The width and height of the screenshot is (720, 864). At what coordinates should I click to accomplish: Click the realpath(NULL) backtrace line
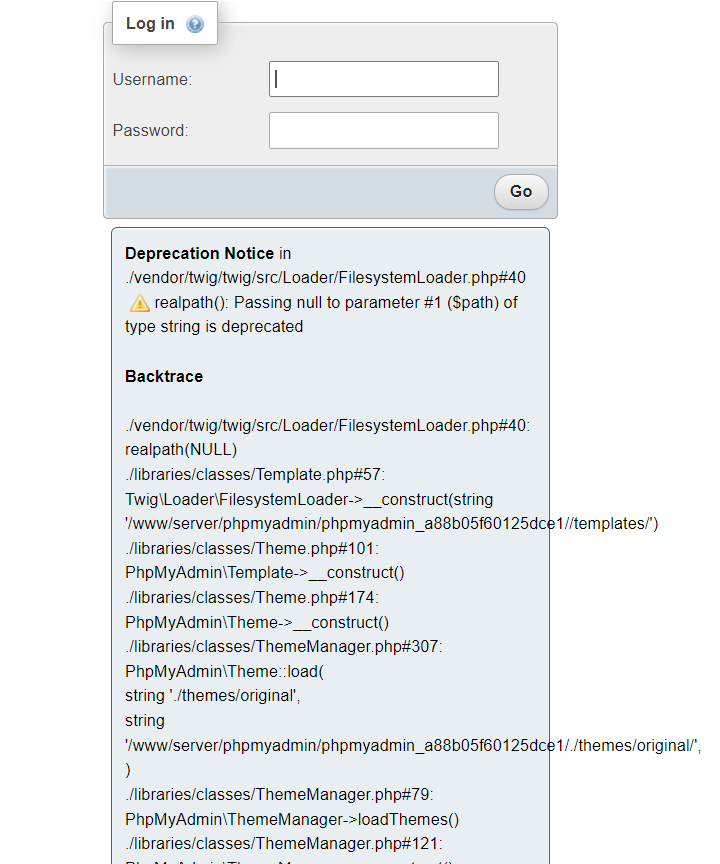tap(181, 449)
